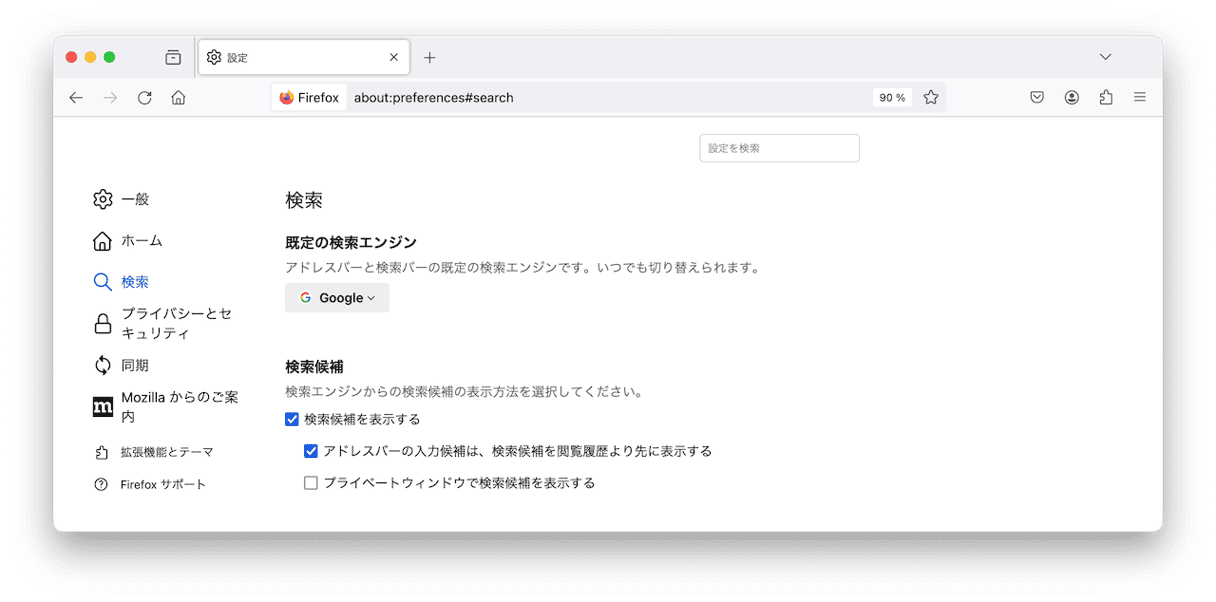The image size is (1216, 602).
Task: Uncheck 検索候補を表示する checkbox
Action: click(x=292, y=419)
